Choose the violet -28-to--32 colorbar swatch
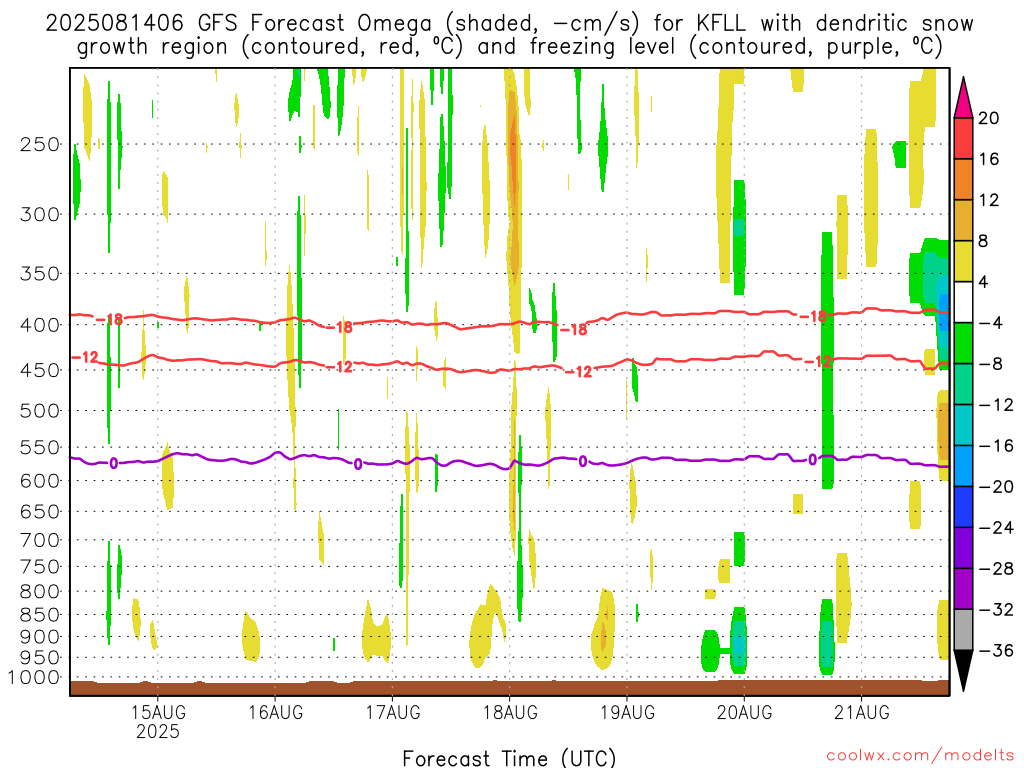The width and height of the screenshot is (1024, 768). pyautogui.click(x=963, y=589)
